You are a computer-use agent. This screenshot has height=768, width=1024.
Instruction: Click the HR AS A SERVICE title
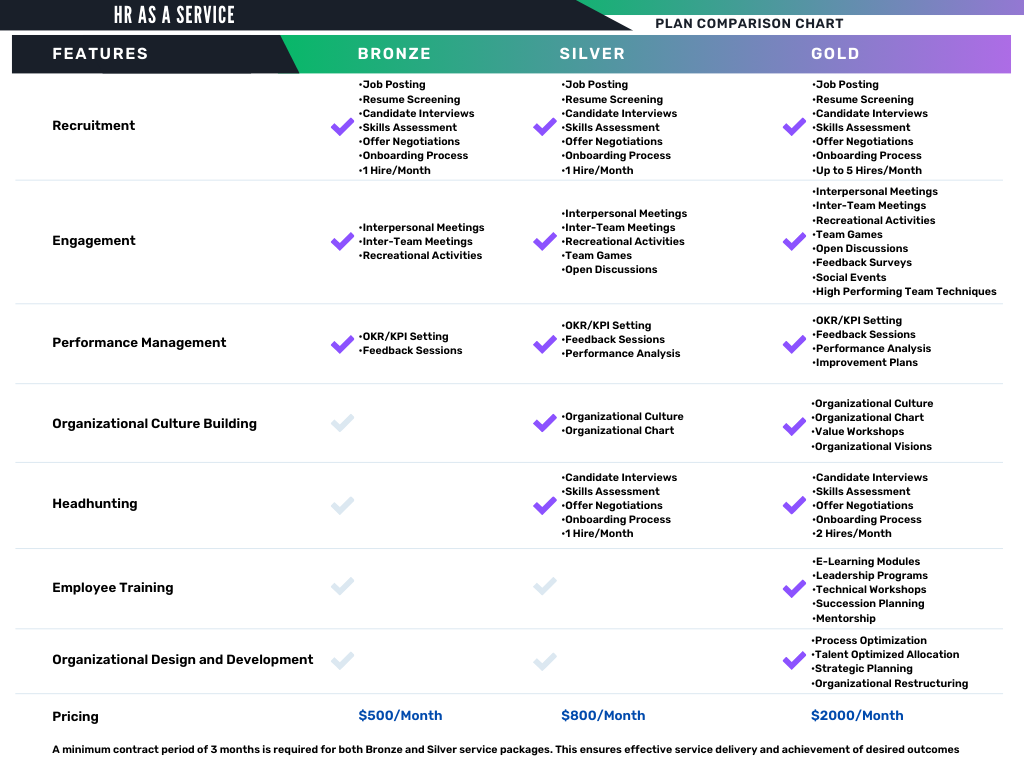tap(174, 15)
